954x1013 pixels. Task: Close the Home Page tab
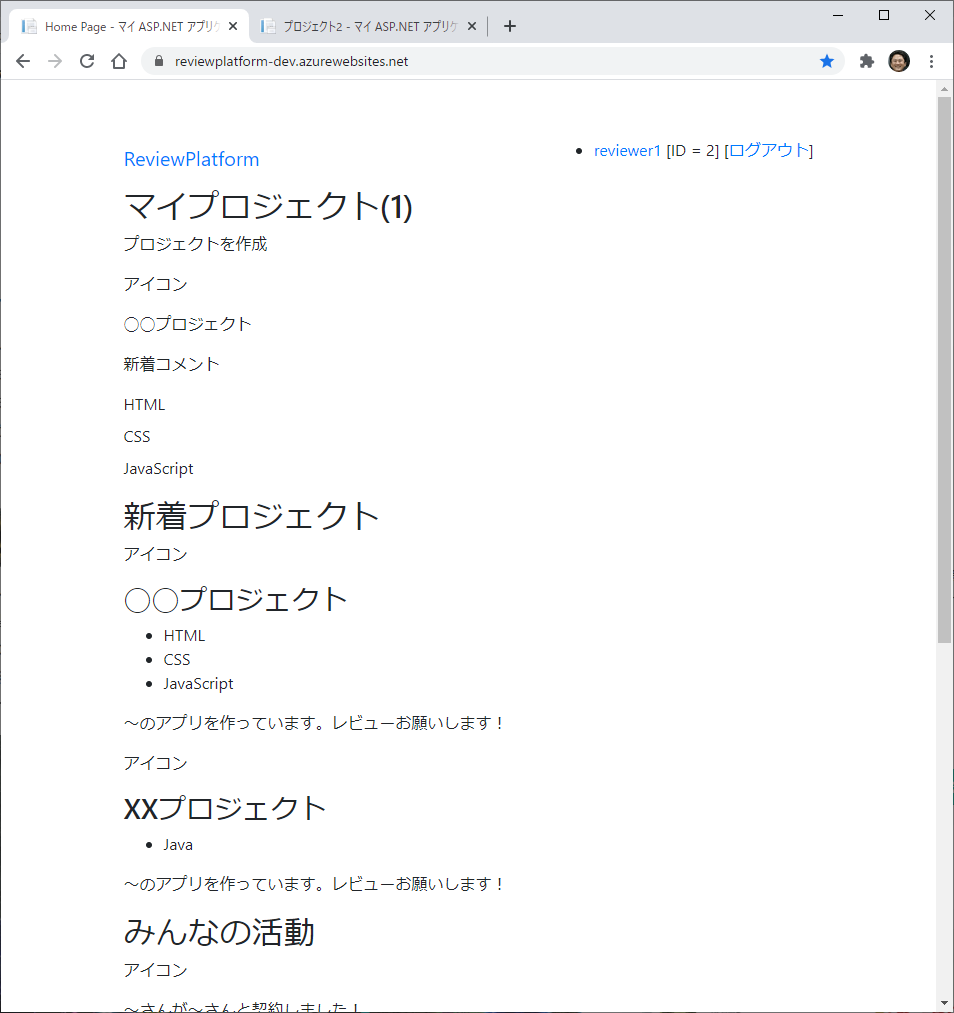tap(233, 26)
